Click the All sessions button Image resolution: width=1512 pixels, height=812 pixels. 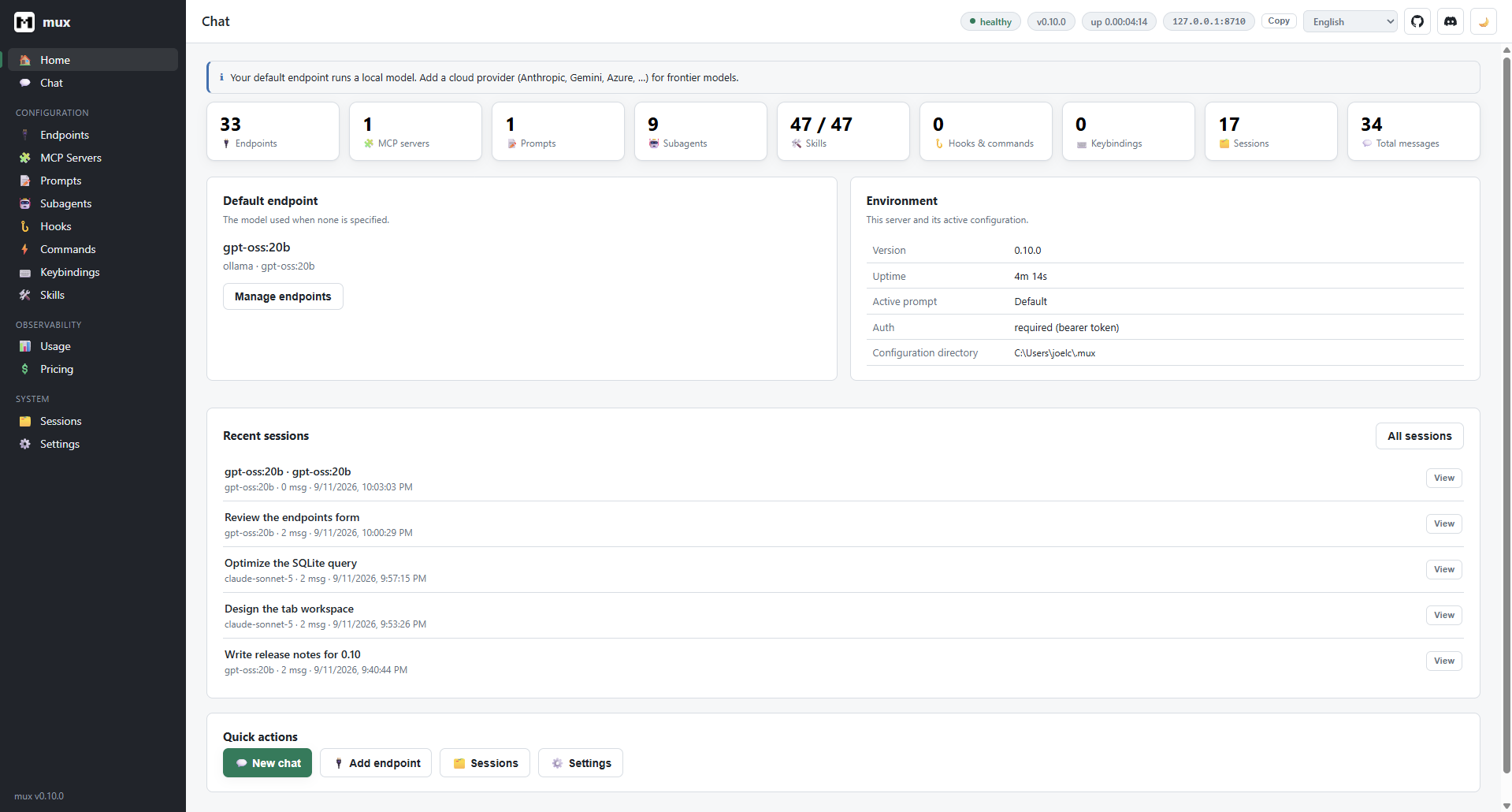[x=1419, y=436]
